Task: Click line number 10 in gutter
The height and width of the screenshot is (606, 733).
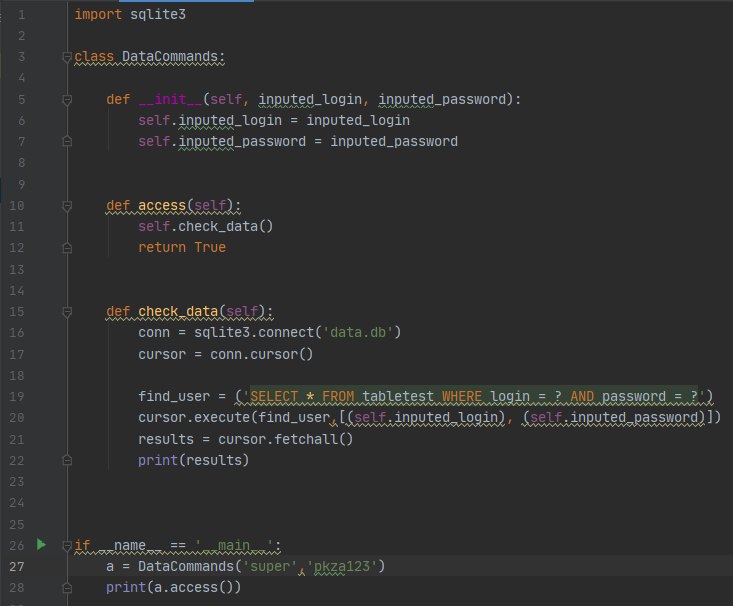Action: click(x=17, y=205)
